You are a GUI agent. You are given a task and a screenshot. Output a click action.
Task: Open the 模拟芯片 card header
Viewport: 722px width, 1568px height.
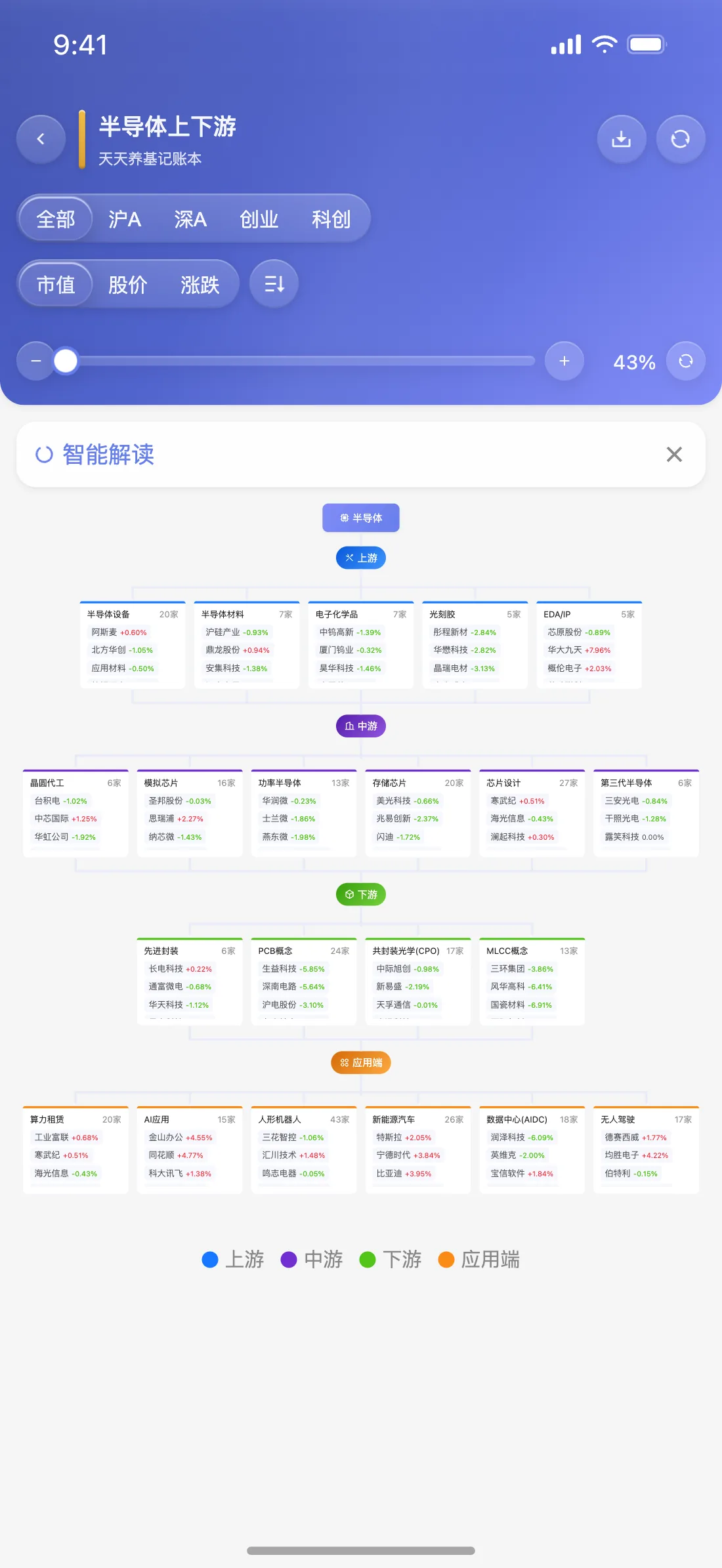point(190,783)
